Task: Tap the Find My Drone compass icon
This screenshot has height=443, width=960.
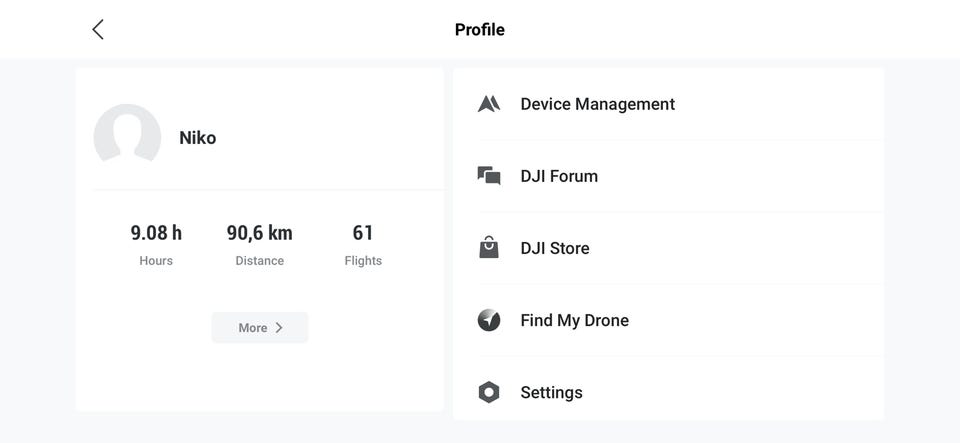Action: click(x=489, y=320)
